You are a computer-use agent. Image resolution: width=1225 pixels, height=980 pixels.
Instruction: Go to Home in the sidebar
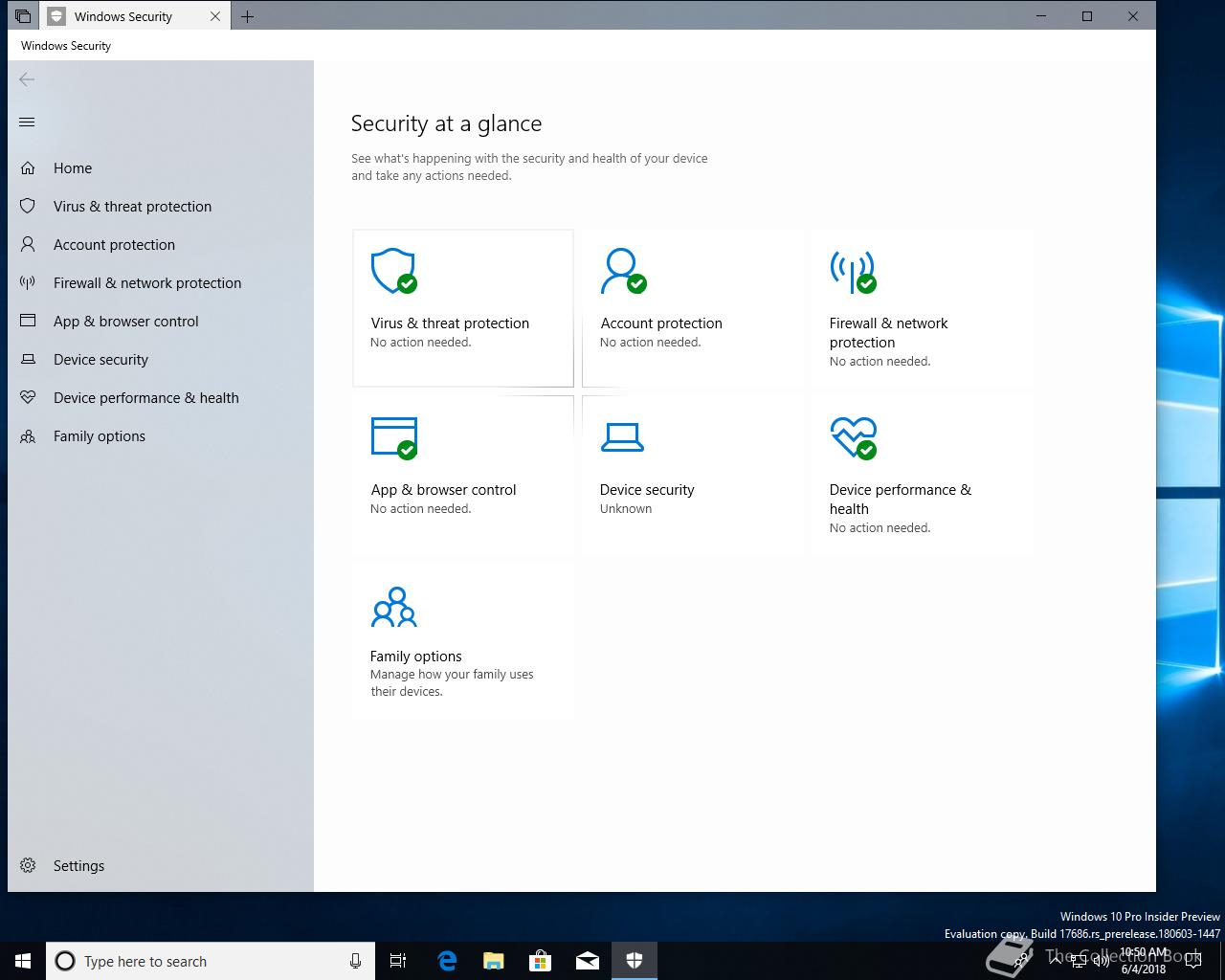(x=161, y=168)
